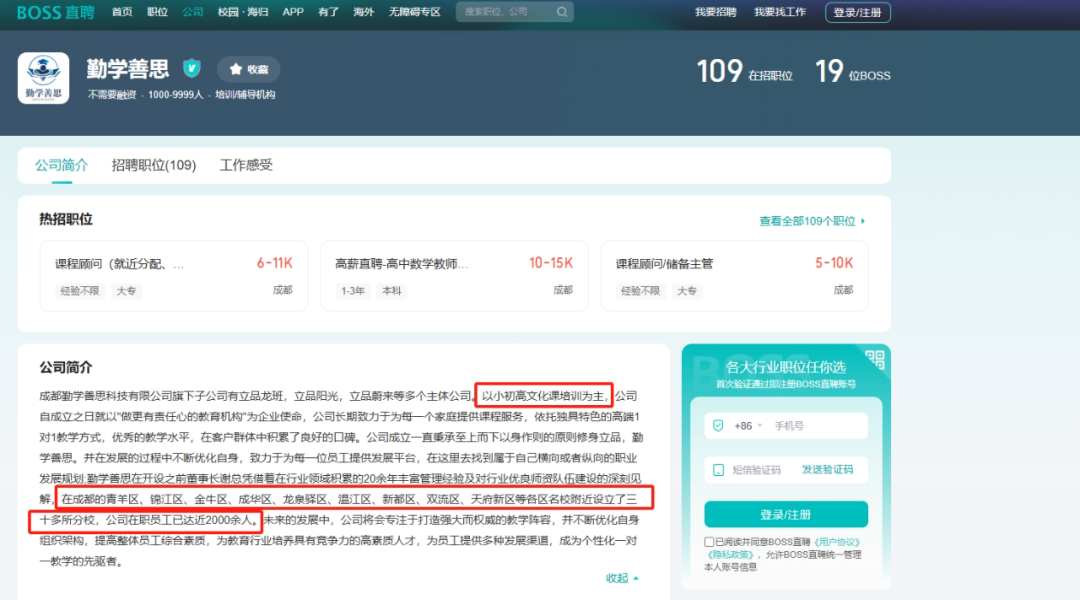The width and height of the screenshot is (1080, 600).
Task: Click the blue verified badge beside 勤学善思
Action: pyautogui.click(x=192, y=68)
